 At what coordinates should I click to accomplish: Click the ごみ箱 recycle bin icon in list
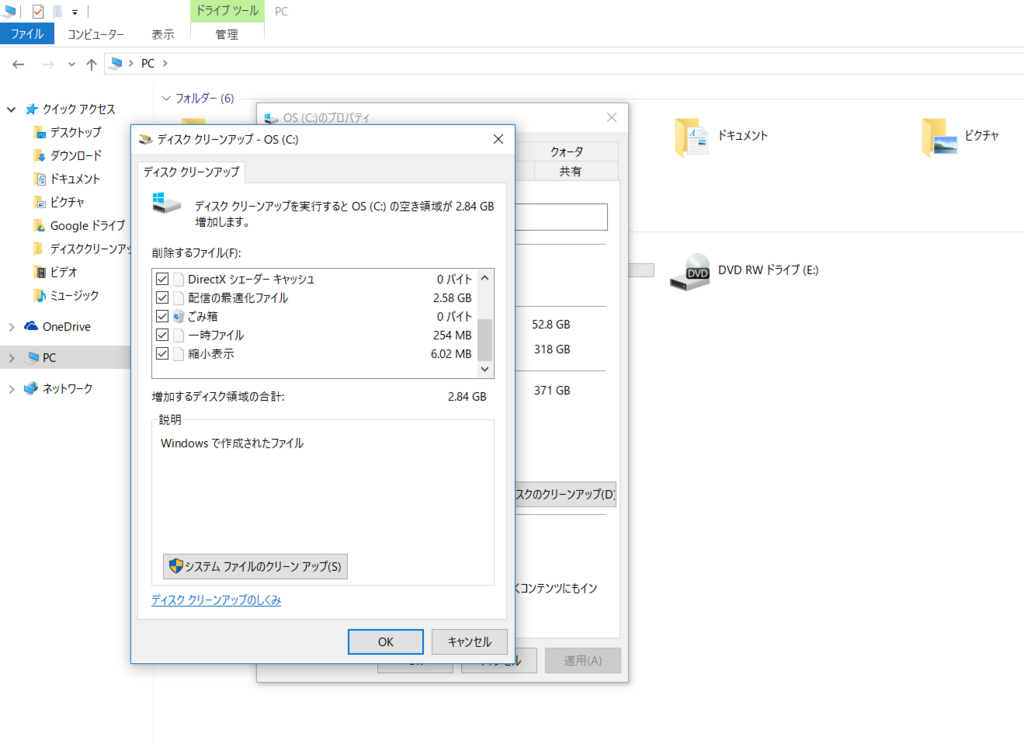click(x=178, y=316)
